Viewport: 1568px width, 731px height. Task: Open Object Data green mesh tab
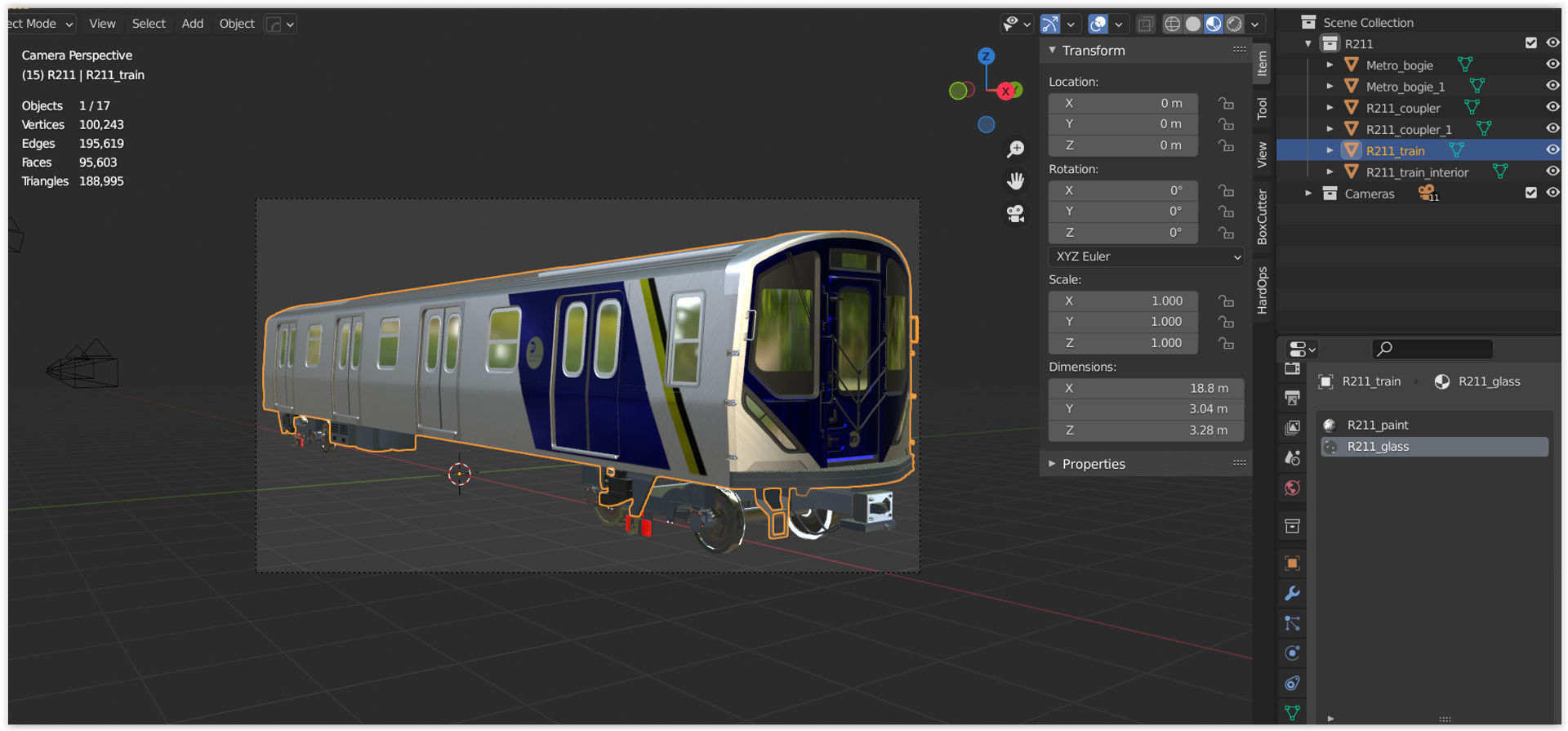click(1292, 712)
